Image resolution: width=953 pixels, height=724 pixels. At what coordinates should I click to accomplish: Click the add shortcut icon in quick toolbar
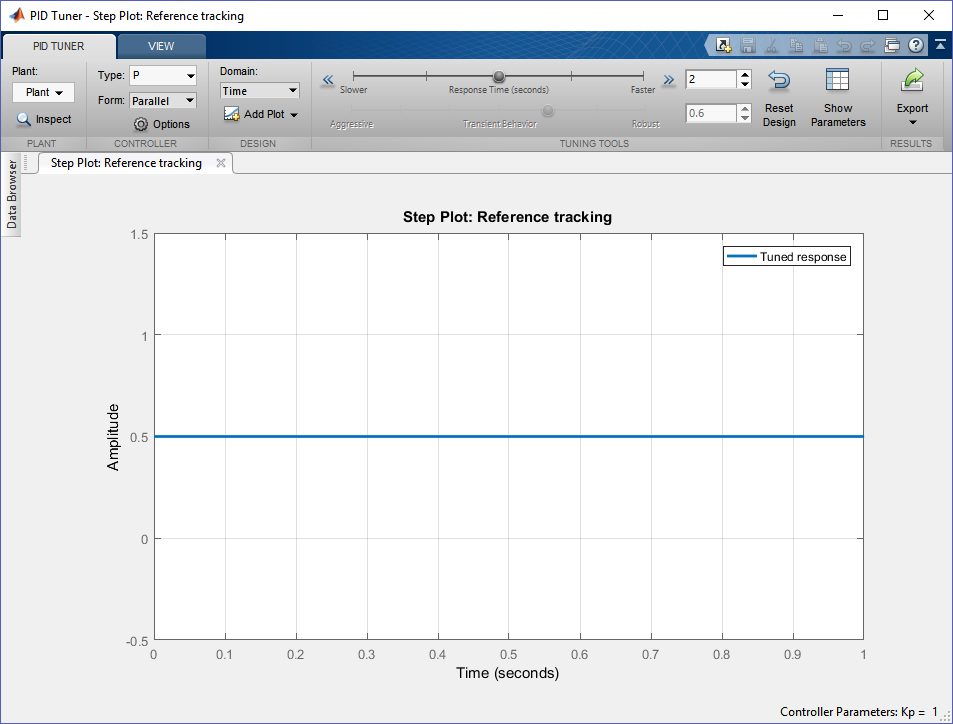pos(723,45)
